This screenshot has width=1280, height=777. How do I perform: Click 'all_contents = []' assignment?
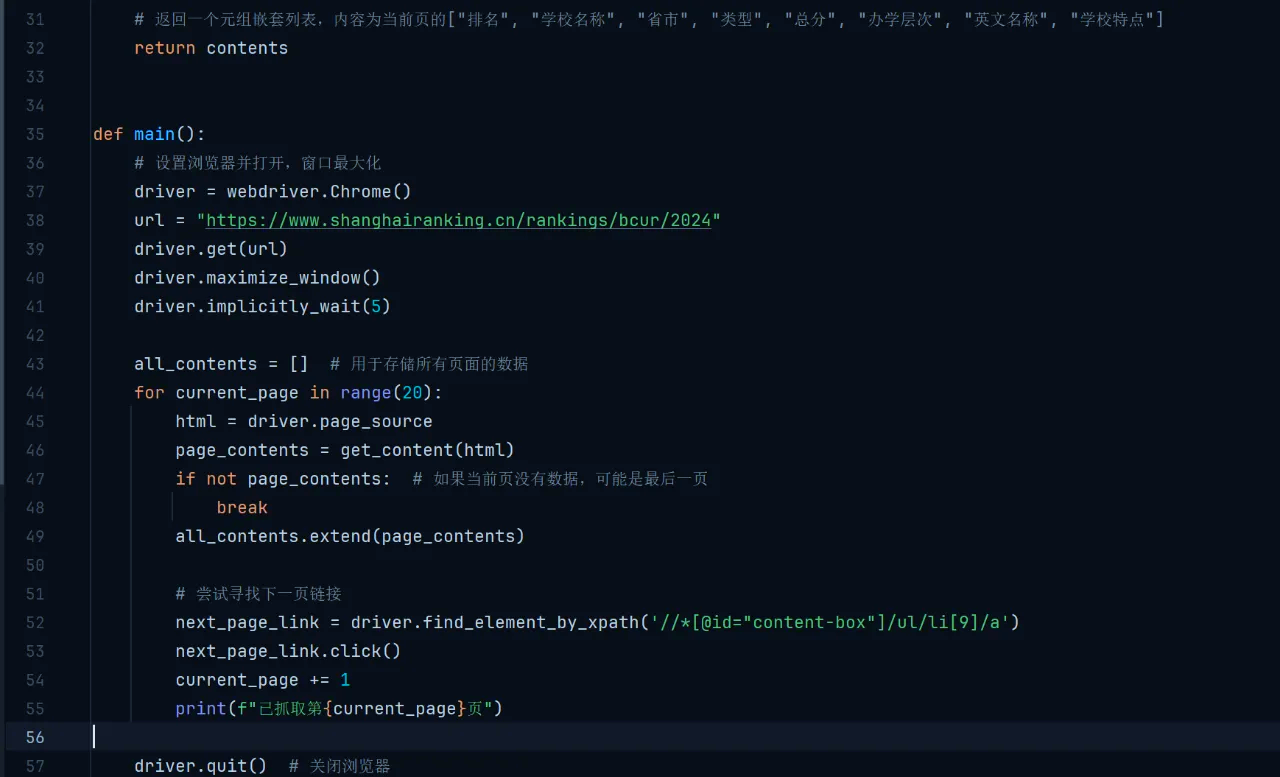coord(221,364)
